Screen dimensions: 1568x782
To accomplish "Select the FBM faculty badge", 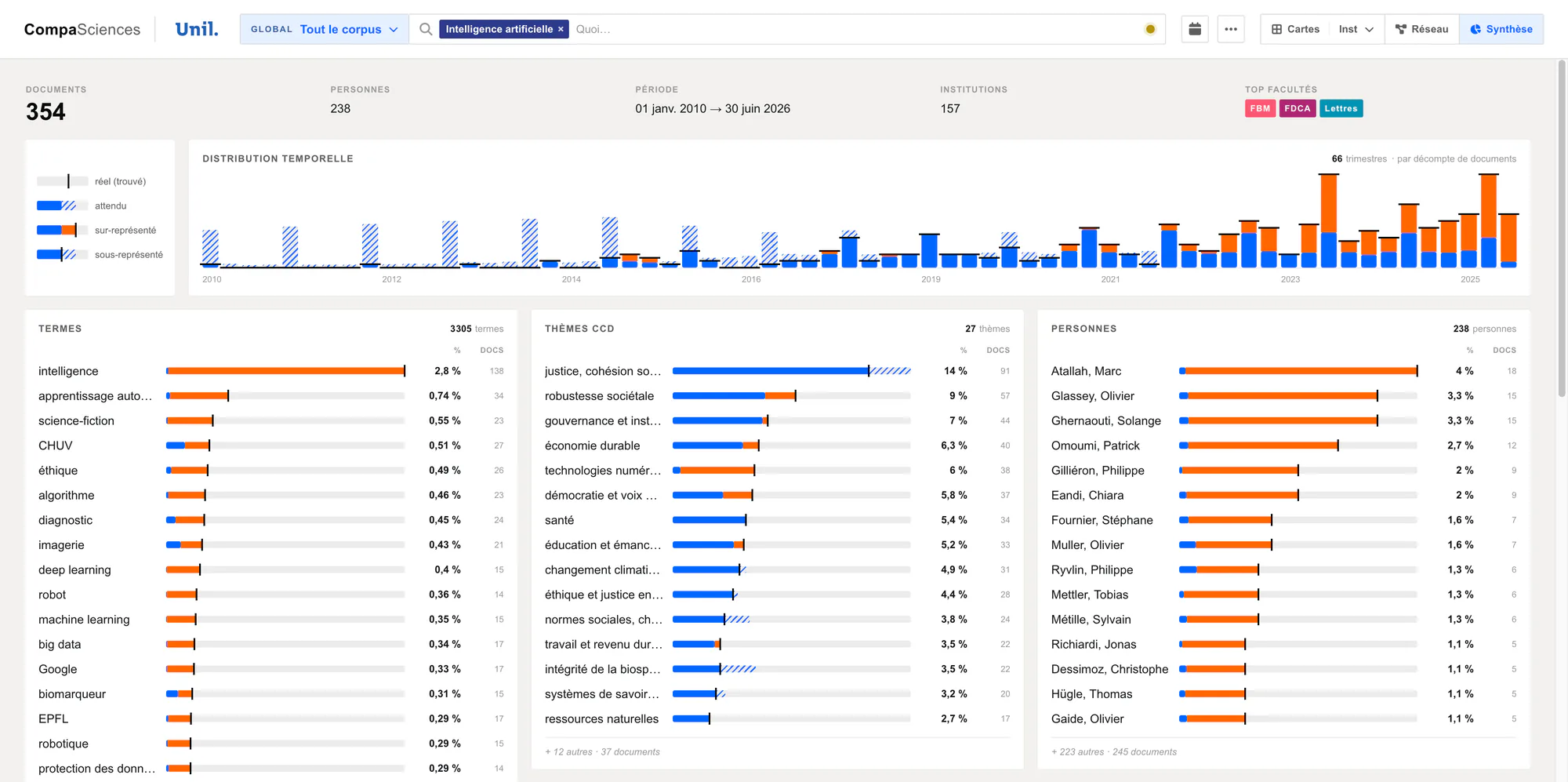I will (x=1260, y=108).
